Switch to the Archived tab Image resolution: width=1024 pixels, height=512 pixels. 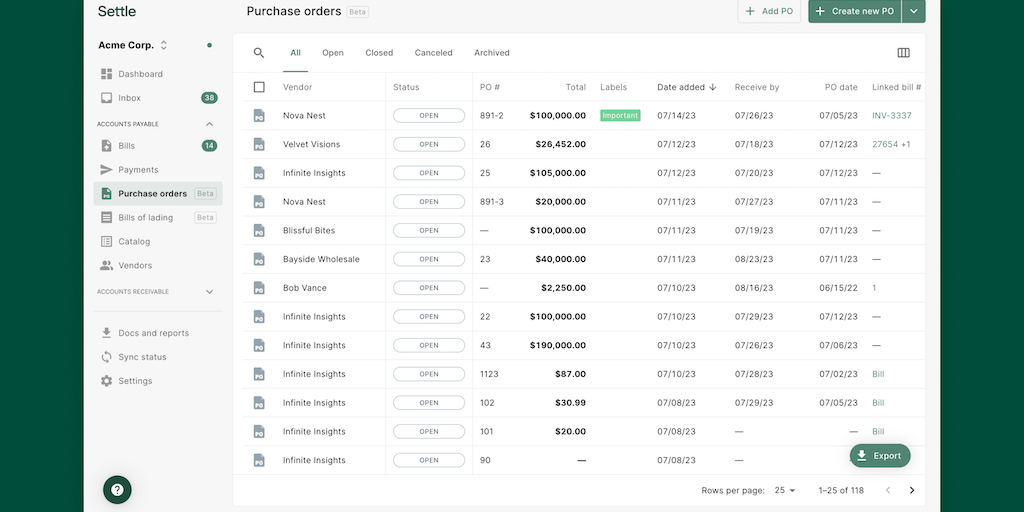pos(491,53)
